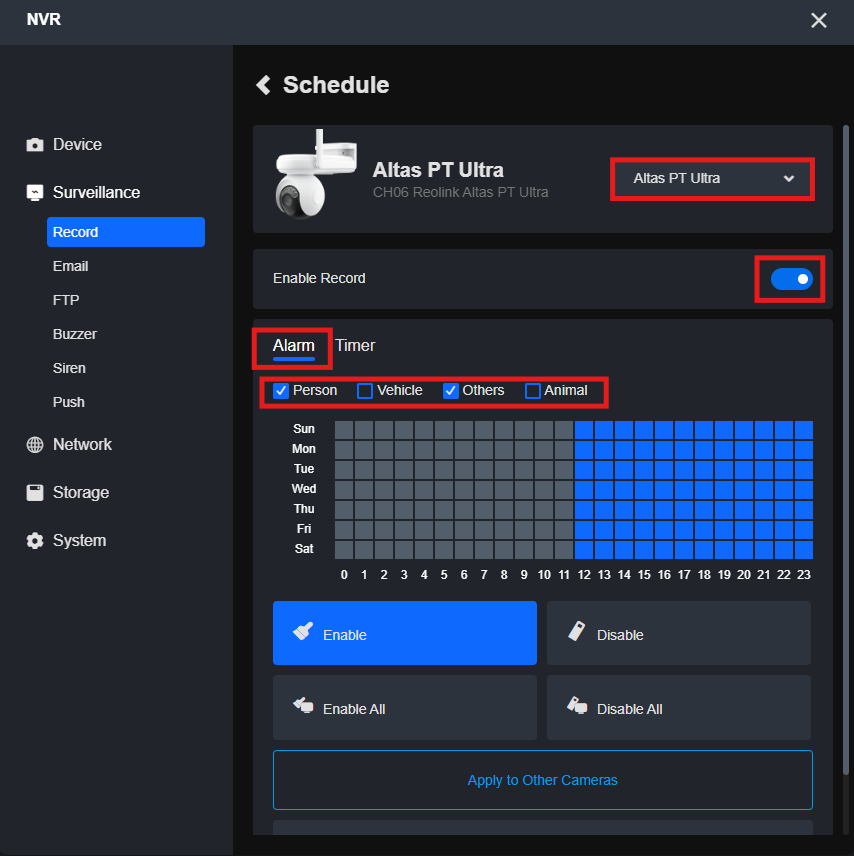Click the Enable All brush icon
This screenshot has height=856, width=854.
303,705
